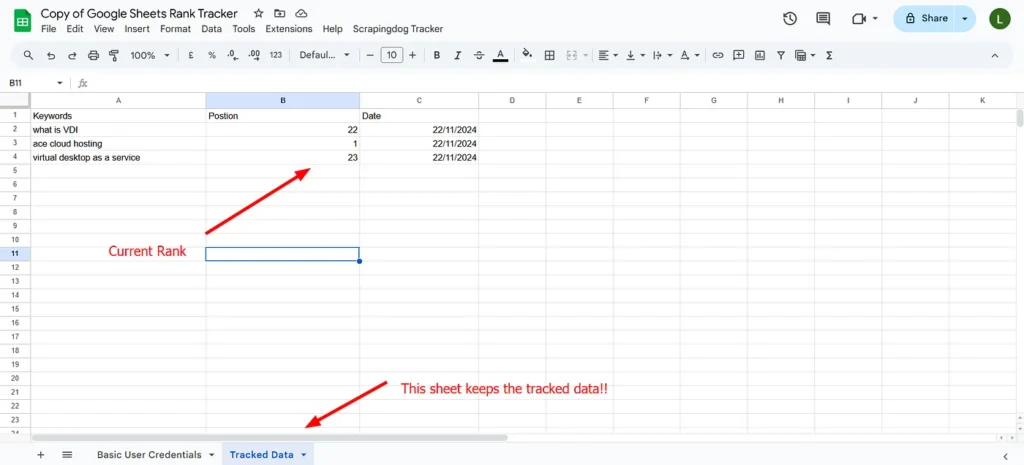Viewport: 1024px width, 465px height.
Task: Move the document to a folder
Action: pos(280,14)
